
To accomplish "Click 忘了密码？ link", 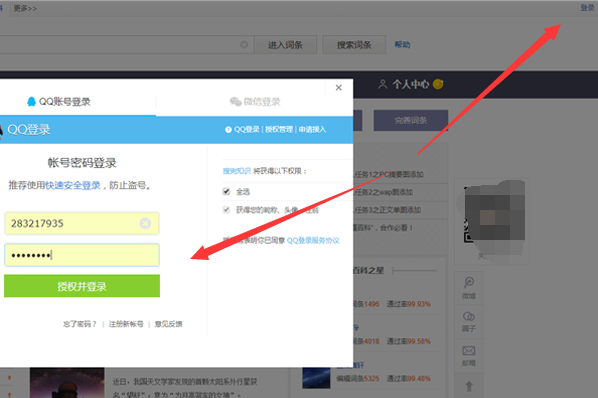I will 80,324.
